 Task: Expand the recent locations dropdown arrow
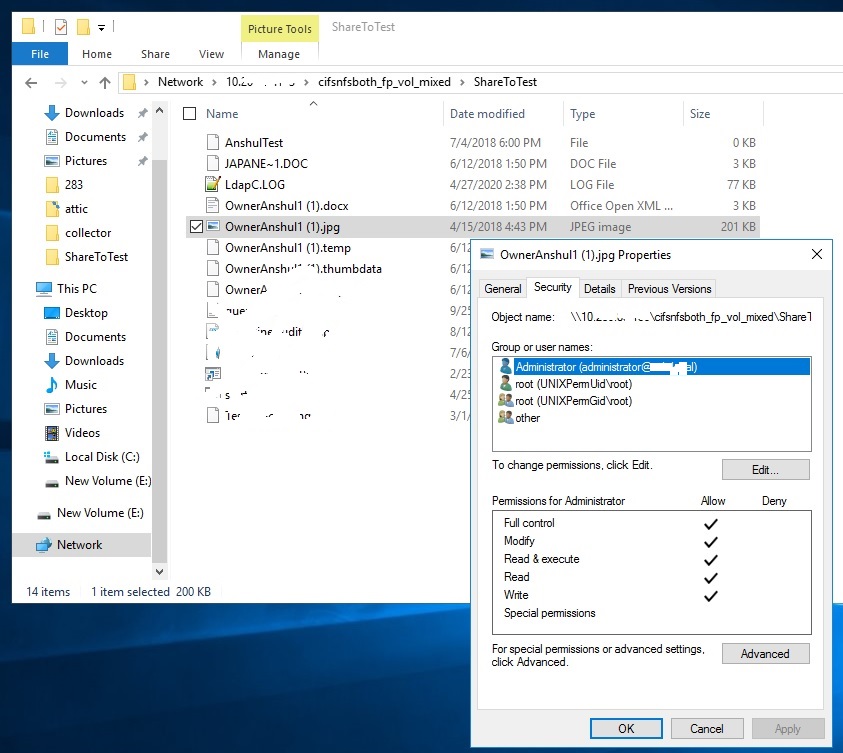(83, 83)
